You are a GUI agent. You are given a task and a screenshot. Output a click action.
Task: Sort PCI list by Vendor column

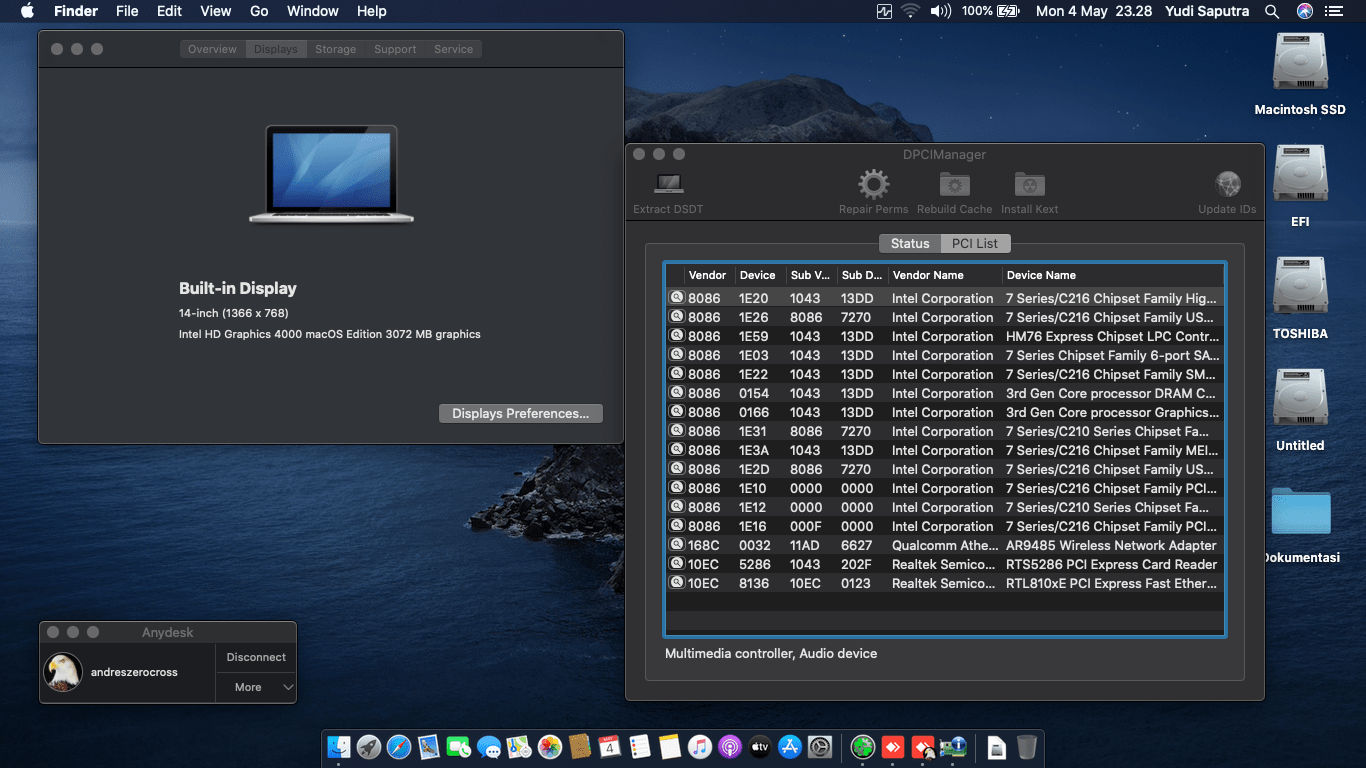709,275
